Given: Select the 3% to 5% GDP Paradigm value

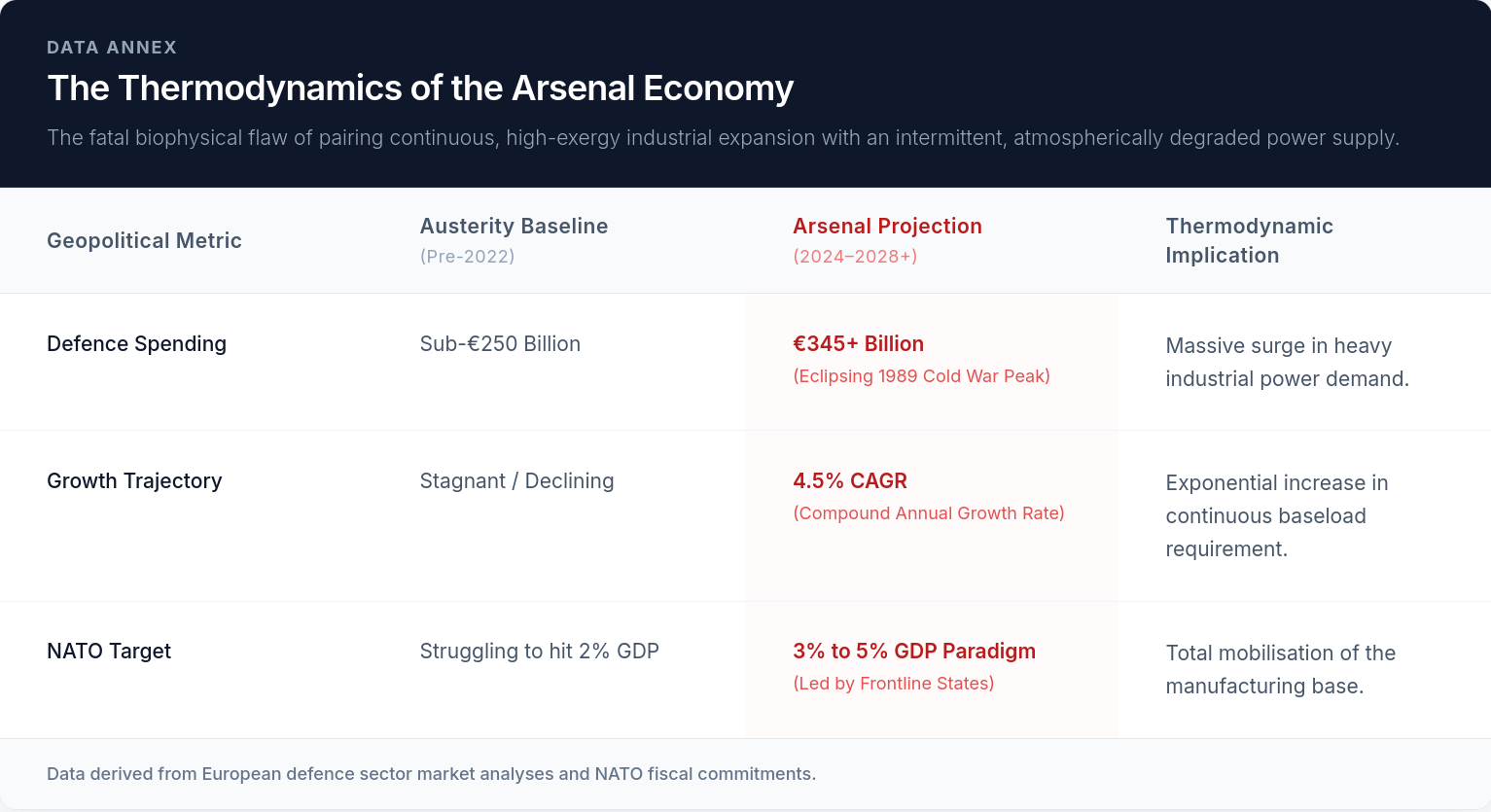Looking at the screenshot, I should [x=914, y=652].
